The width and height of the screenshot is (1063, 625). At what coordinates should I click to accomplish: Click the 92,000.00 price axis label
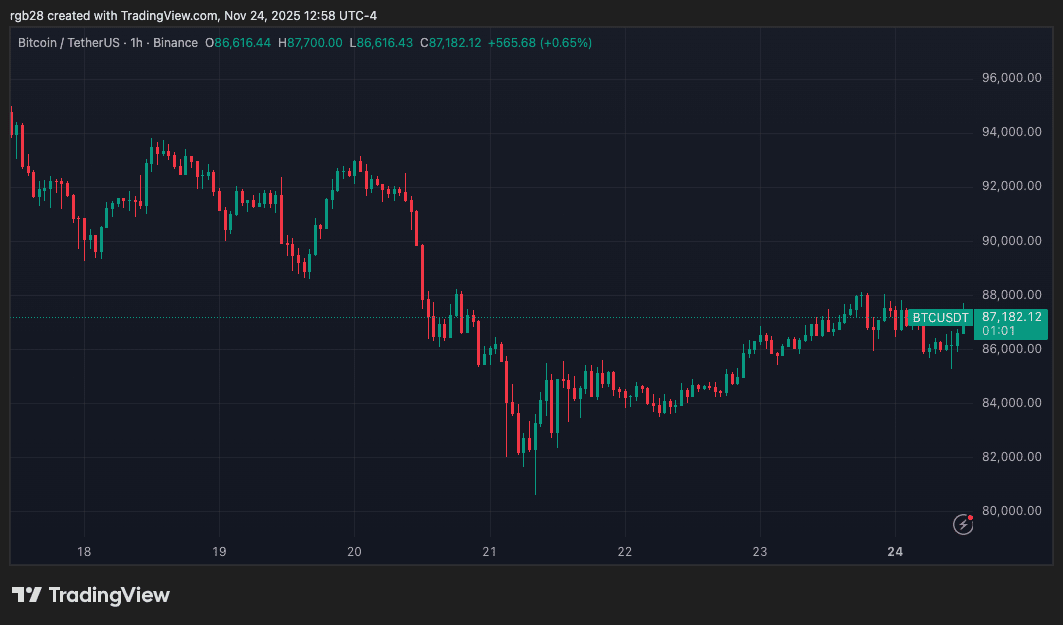click(1011, 186)
